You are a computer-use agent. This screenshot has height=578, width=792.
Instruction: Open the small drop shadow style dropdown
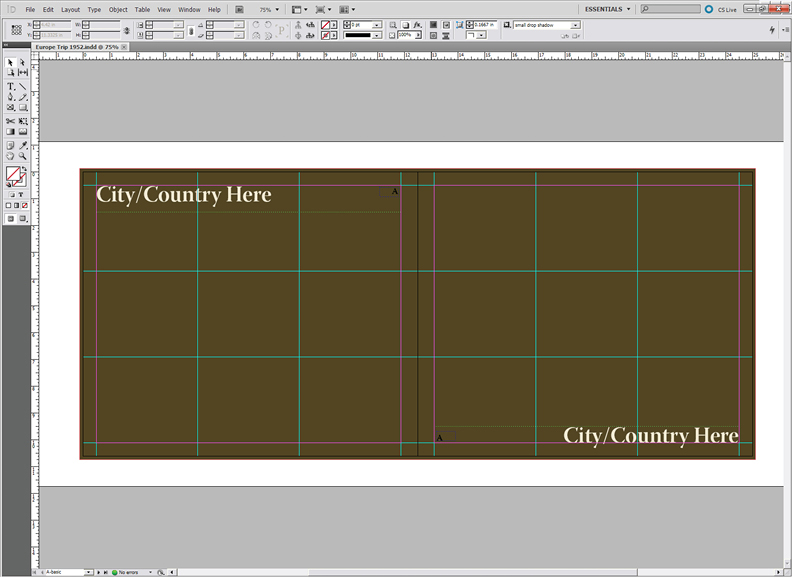[x=575, y=25]
